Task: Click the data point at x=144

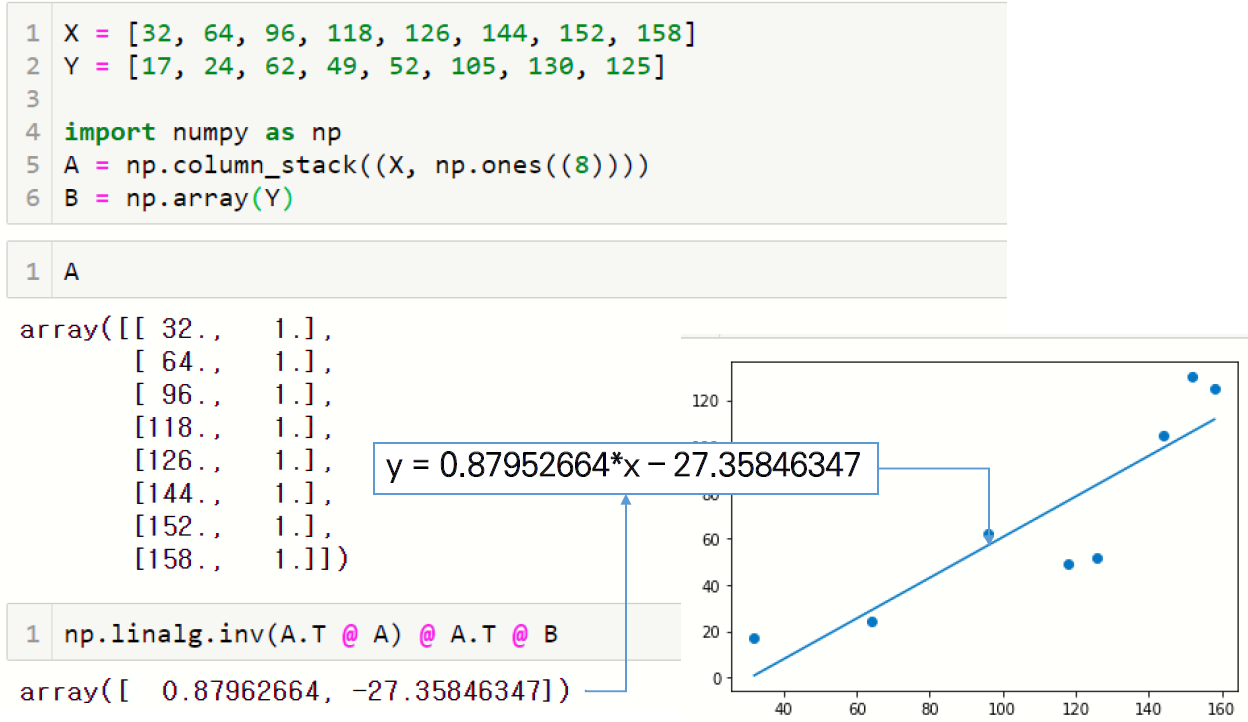Action: [1163, 435]
